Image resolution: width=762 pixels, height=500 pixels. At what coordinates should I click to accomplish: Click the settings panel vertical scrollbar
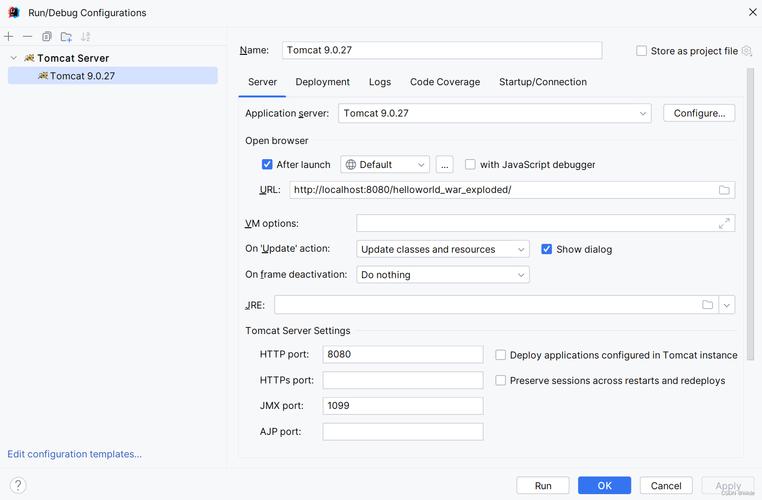tap(750, 214)
